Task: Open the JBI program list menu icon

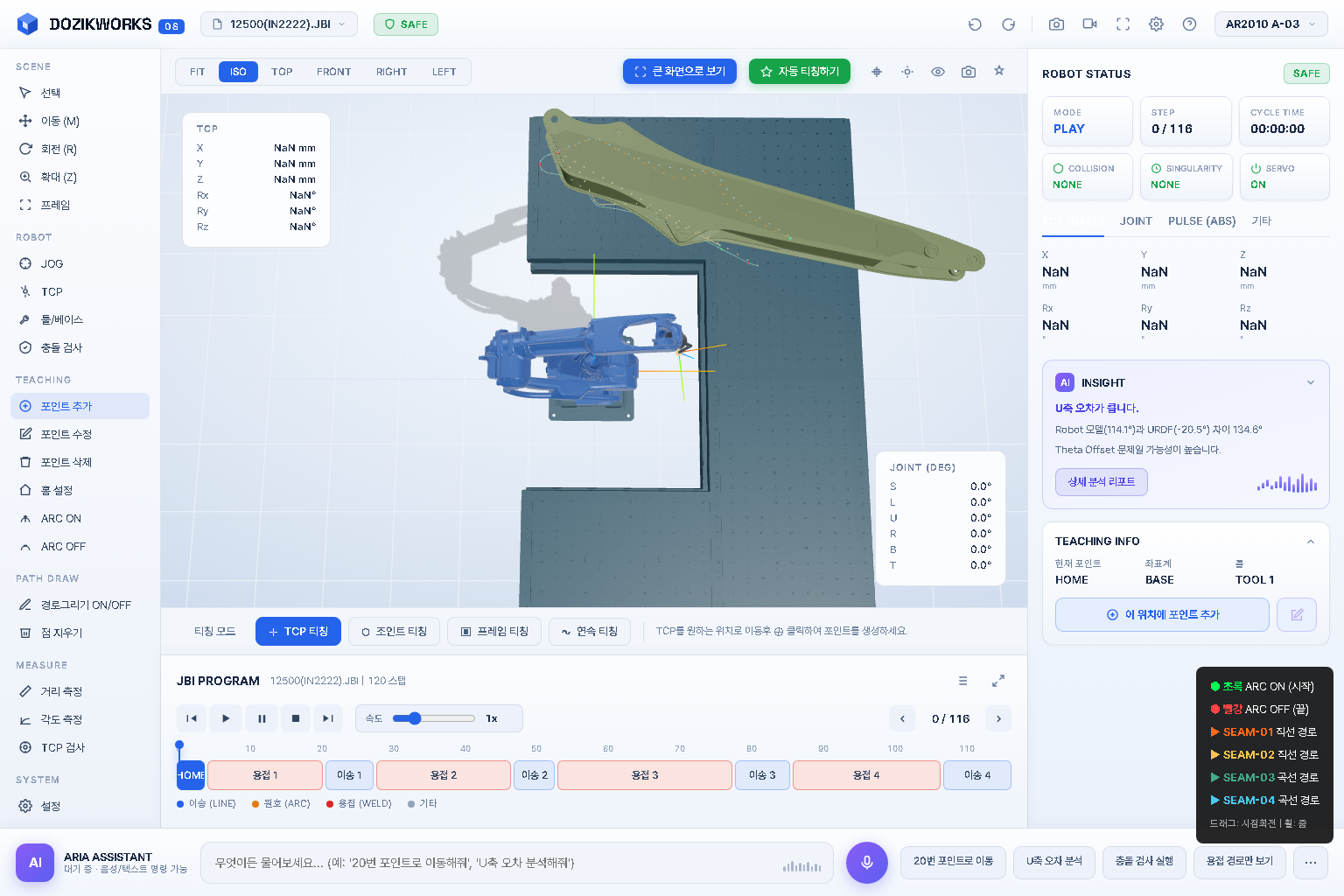Action: [x=962, y=681]
